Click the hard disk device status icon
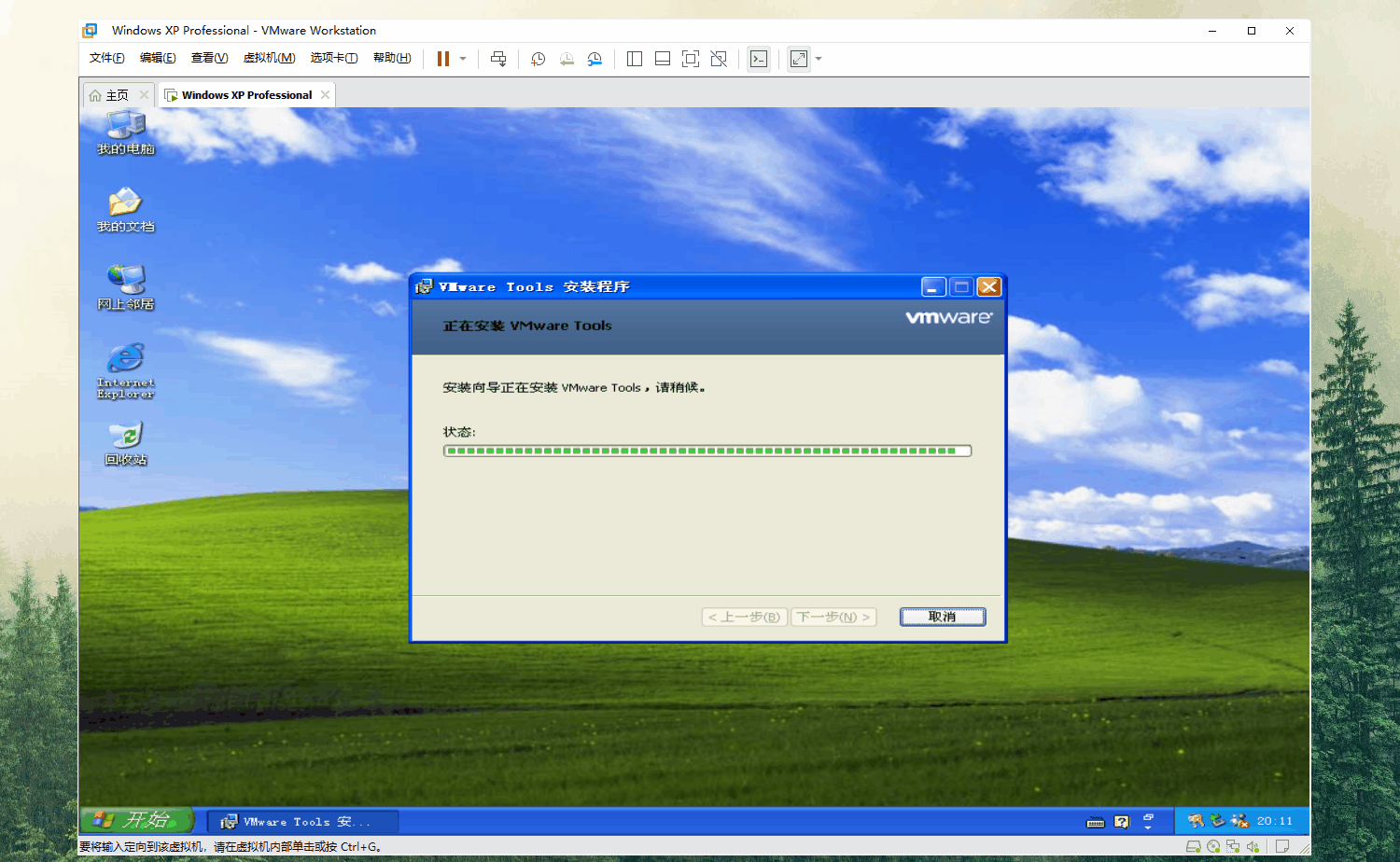The image size is (1400, 862). (x=1193, y=847)
